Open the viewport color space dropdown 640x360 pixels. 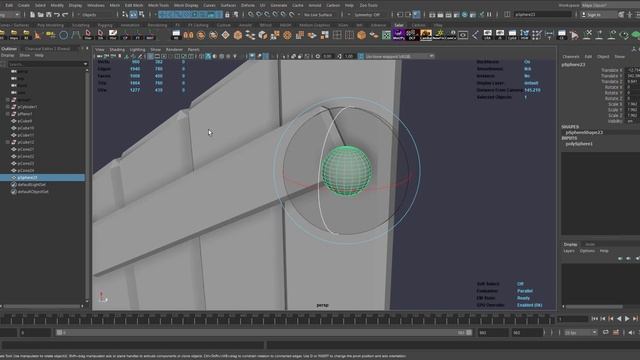point(400,56)
